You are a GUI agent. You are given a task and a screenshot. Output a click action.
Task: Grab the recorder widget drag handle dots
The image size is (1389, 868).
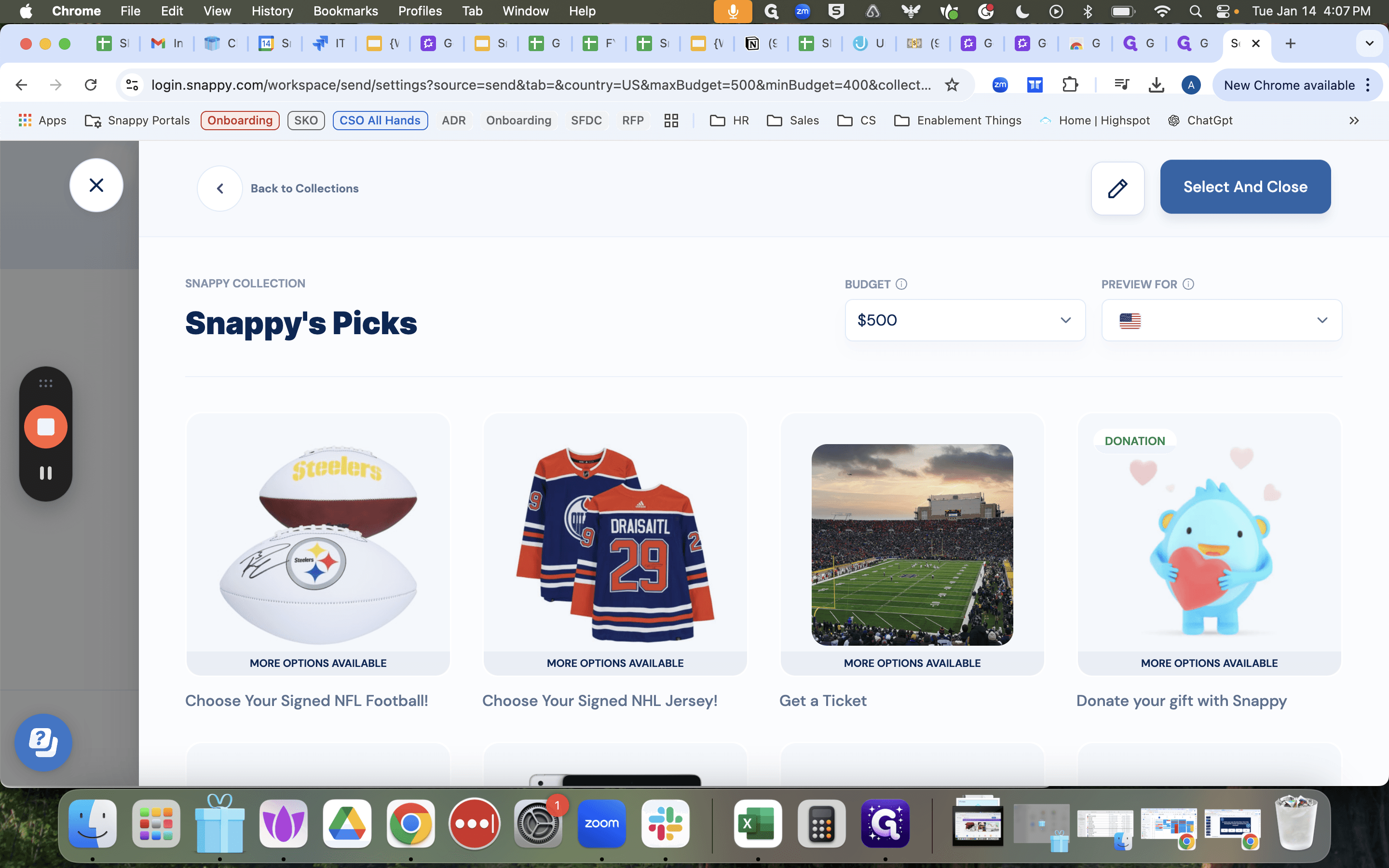46,383
